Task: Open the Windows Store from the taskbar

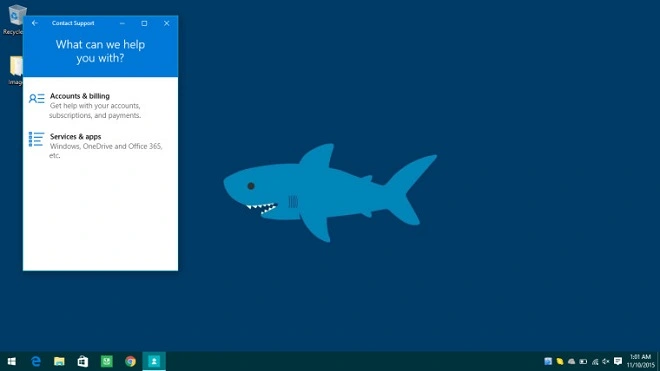Action: (x=83, y=361)
